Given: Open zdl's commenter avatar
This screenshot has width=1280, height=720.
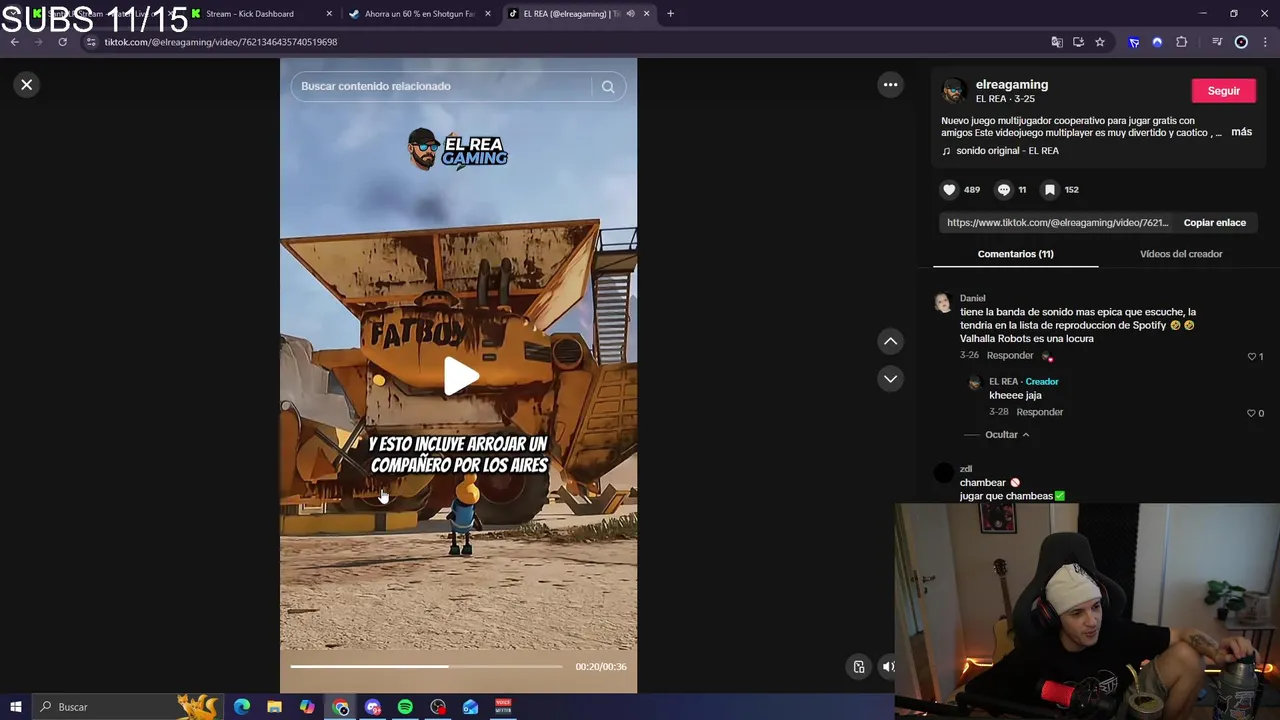Looking at the screenshot, I should tap(943, 473).
